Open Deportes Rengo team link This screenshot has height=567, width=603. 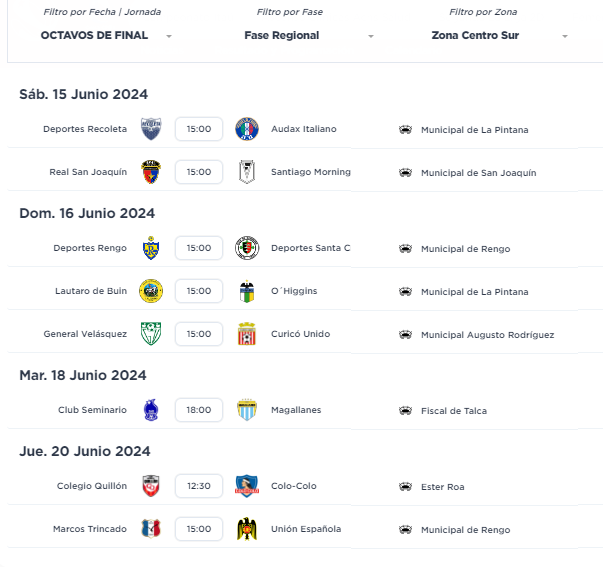90,248
